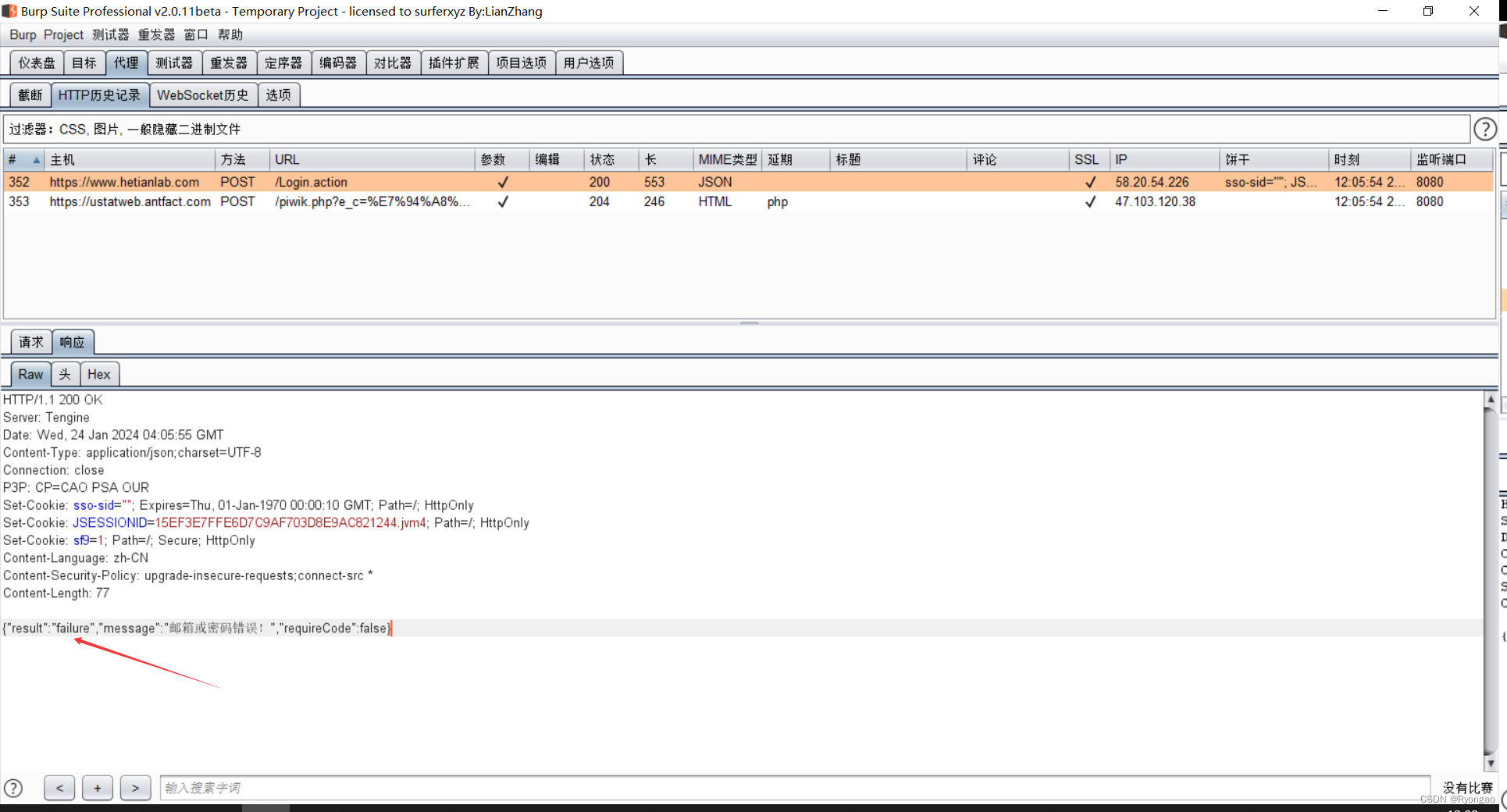Open the WebSocket历史 sub-tab
The height and width of the screenshot is (812, 1507).
tap(203, 94)
